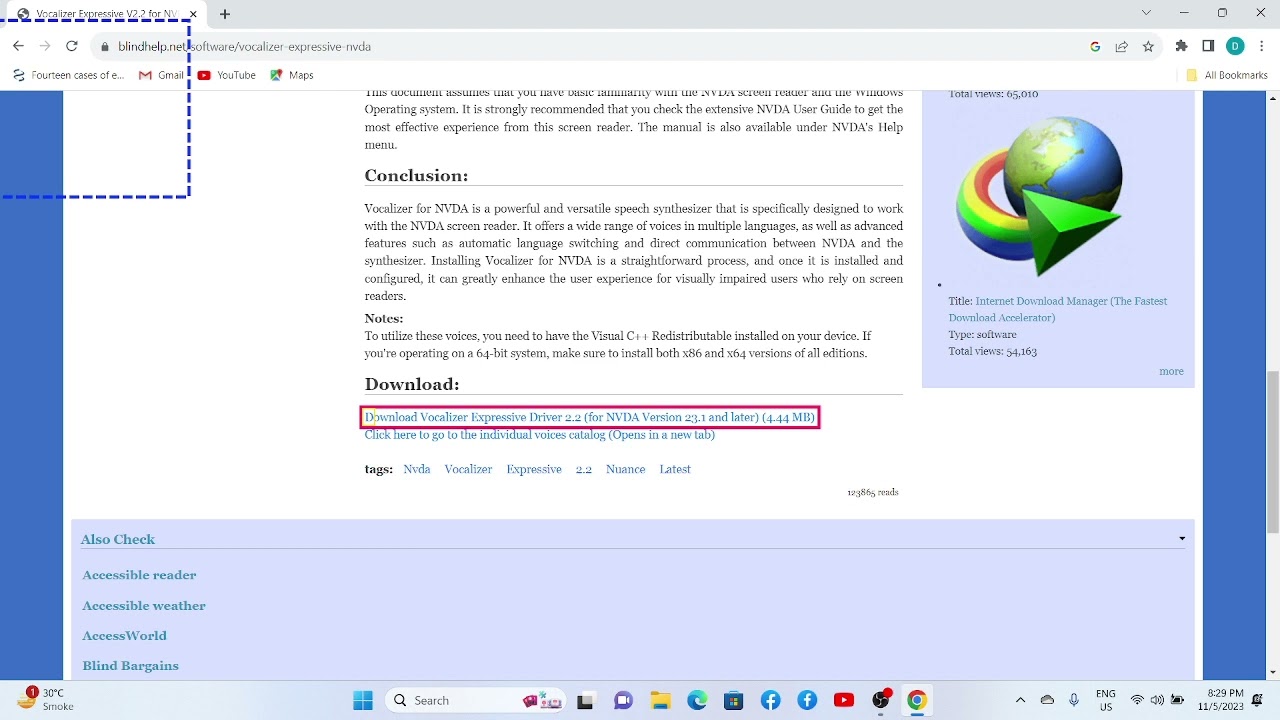Select the Nvda tag

[417, 469]
